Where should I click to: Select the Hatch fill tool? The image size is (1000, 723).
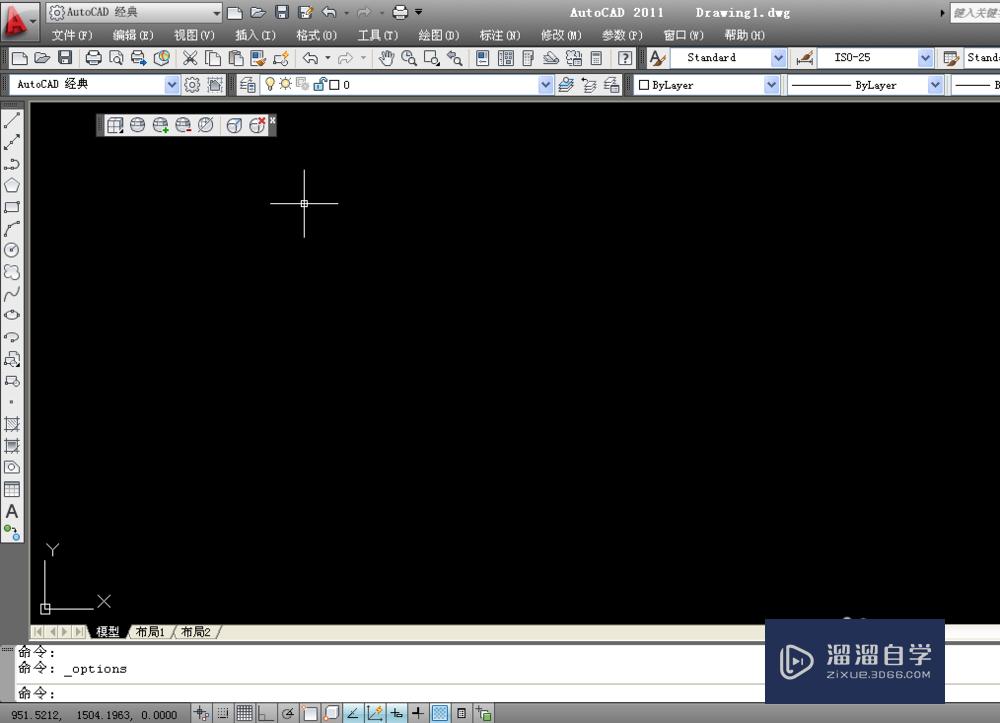click(x=12, y=424)
